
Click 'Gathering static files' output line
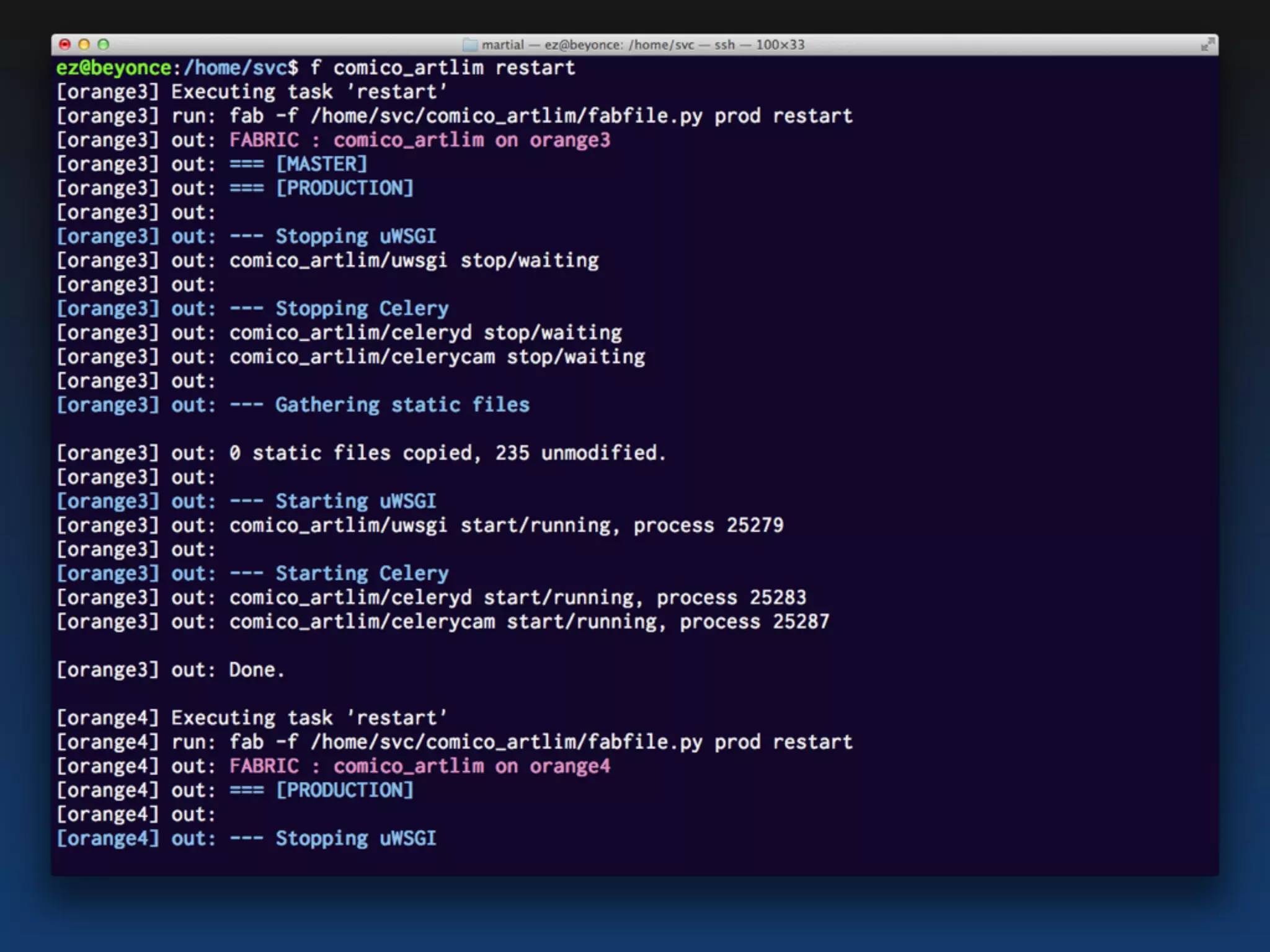(402, 405)
